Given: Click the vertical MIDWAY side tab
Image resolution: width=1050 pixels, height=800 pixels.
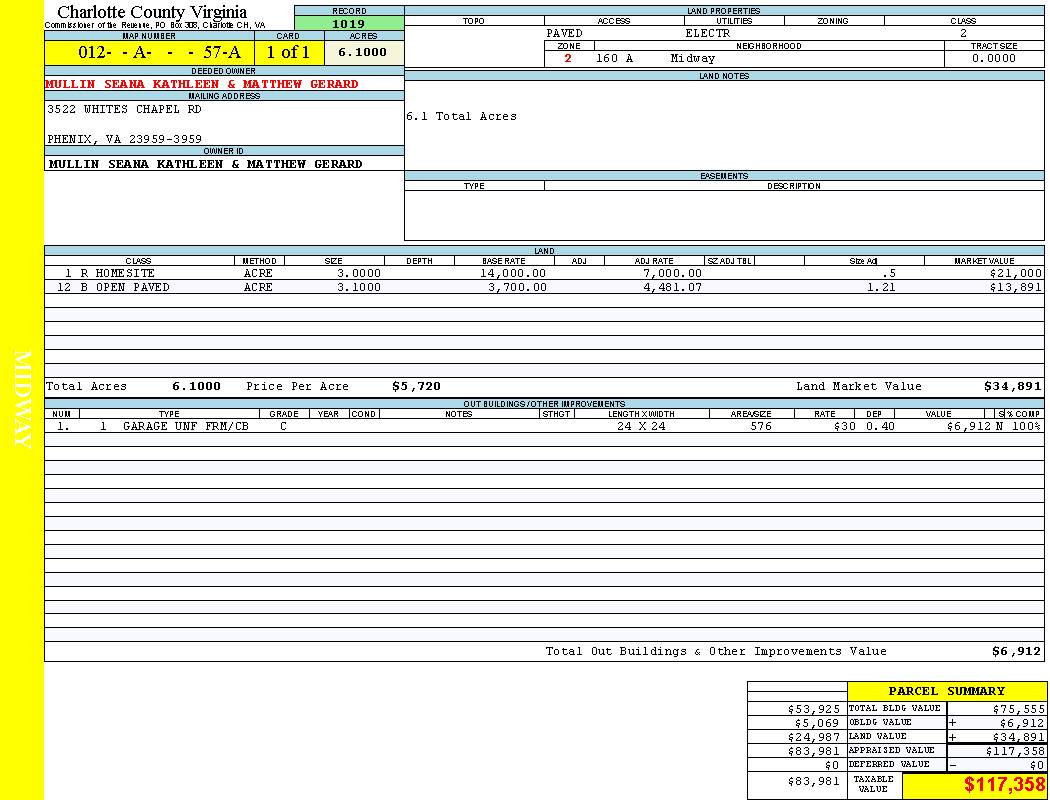Looking at the screenshot, I should (24, 400).
